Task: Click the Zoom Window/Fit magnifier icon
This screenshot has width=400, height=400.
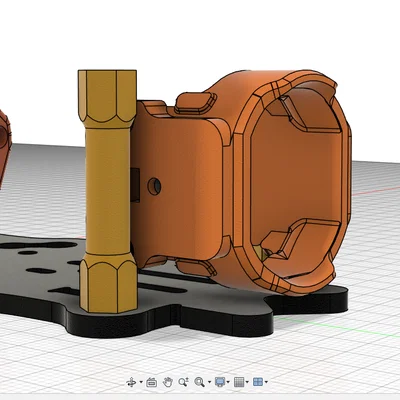Action: [199, 382]
